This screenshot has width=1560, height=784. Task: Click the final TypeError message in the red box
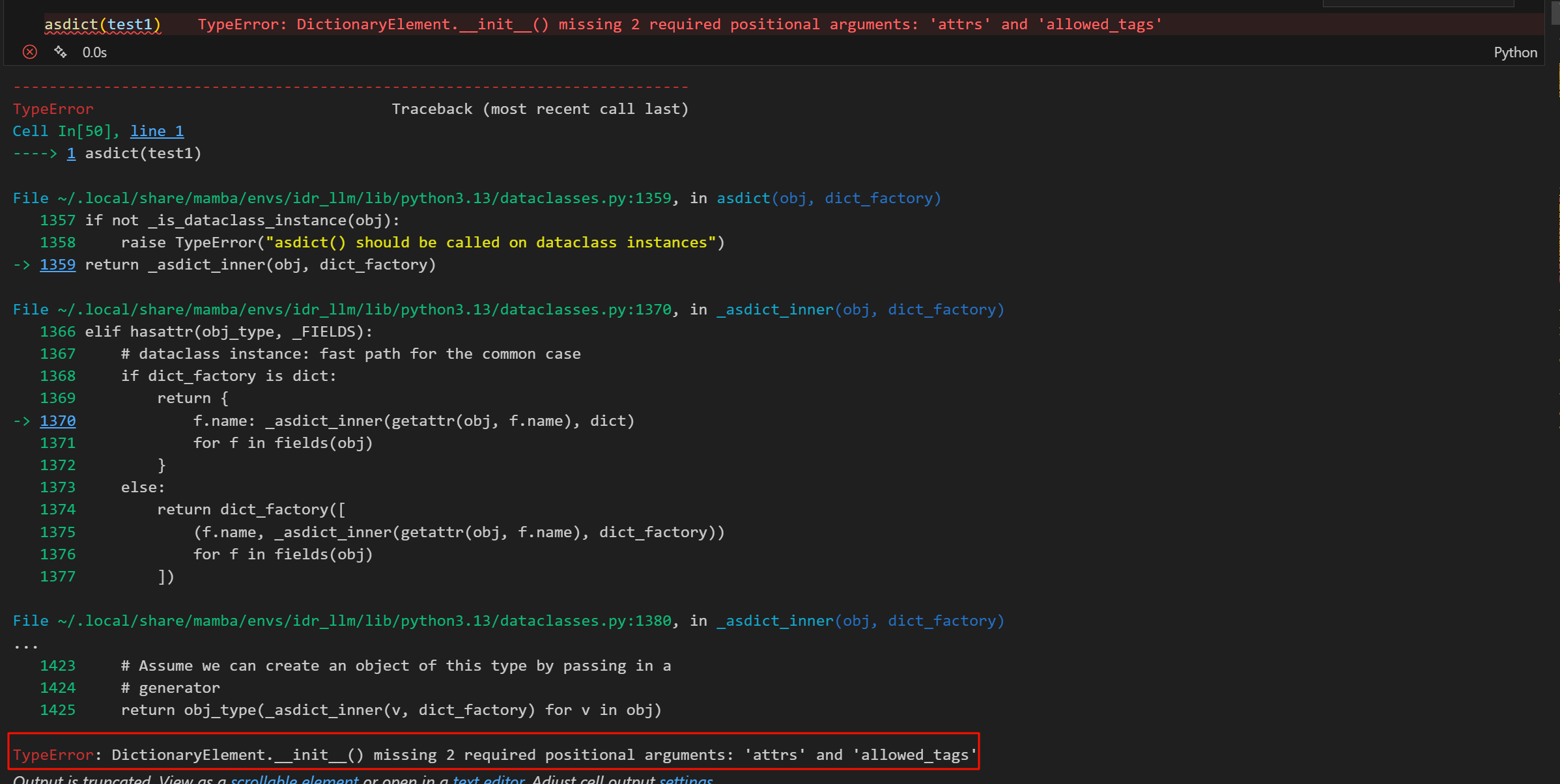coord(495,755)
